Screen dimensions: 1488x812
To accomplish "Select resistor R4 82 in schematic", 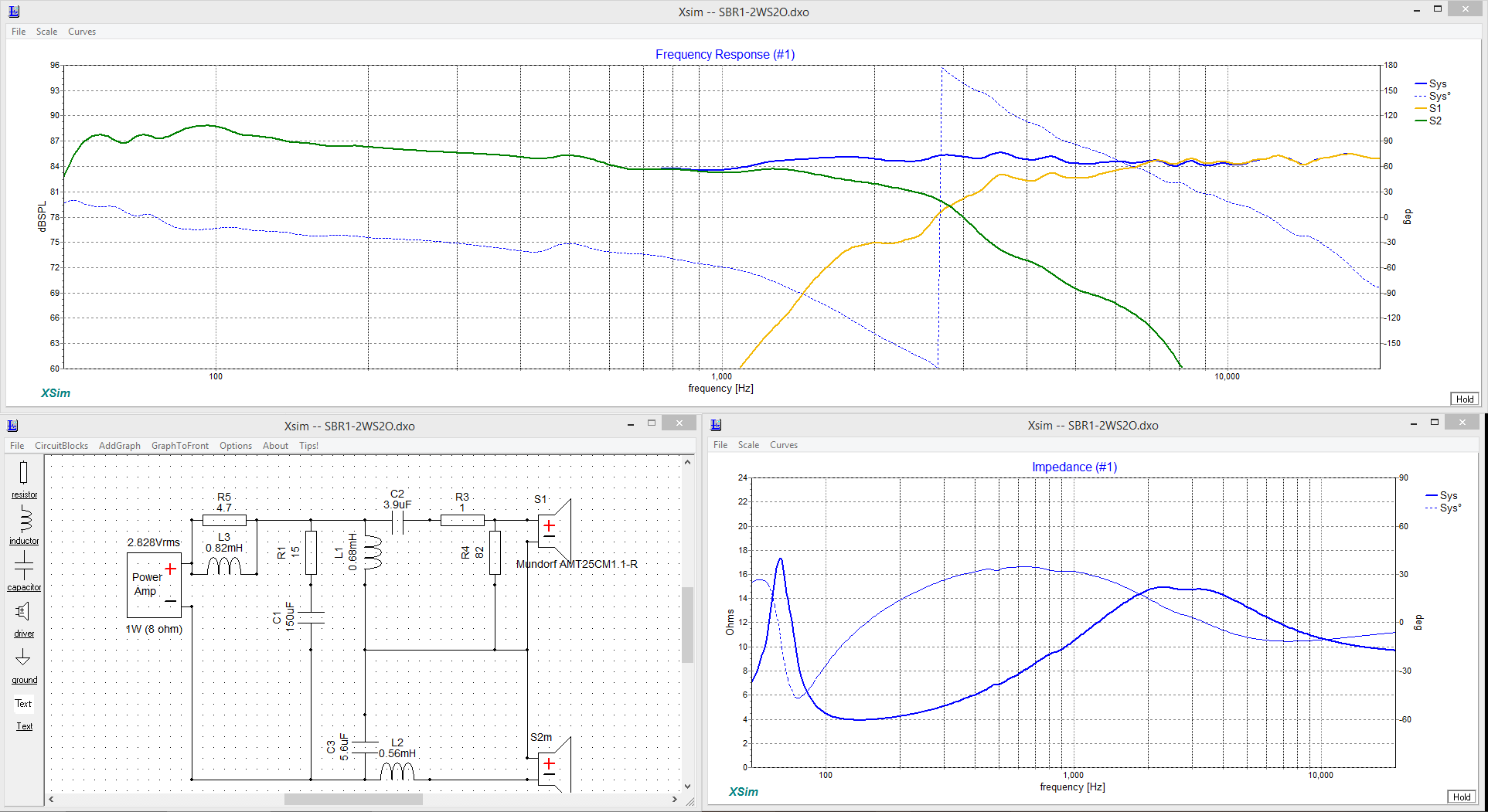I will point(495,552).
